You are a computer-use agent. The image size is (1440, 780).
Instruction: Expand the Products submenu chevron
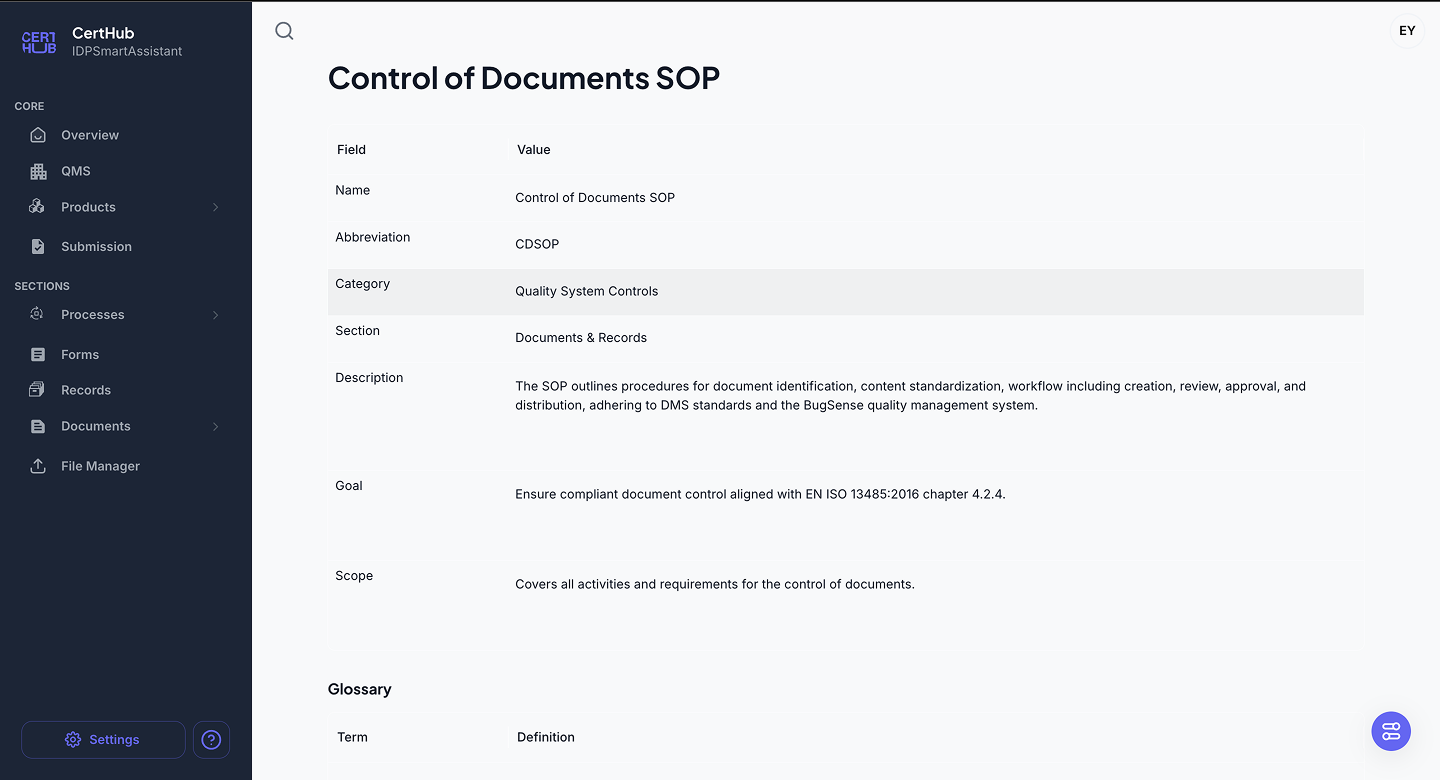click(215, 207)
